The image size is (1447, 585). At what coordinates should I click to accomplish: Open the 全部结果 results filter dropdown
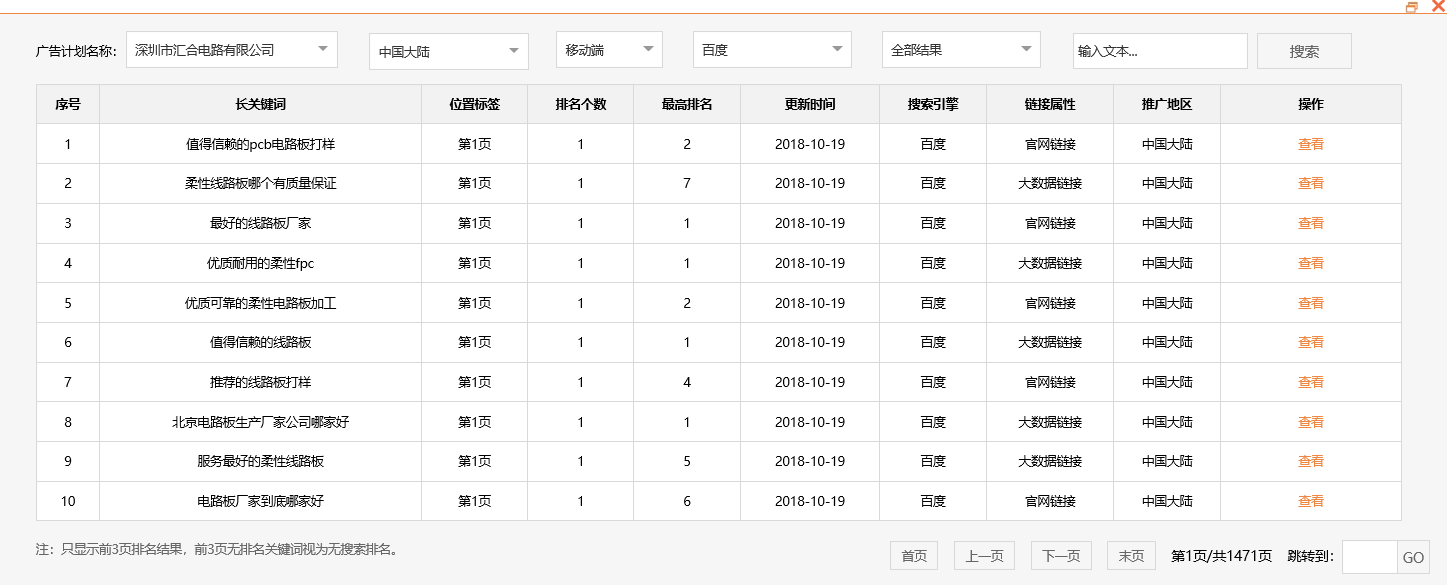(x=959, y=49)
